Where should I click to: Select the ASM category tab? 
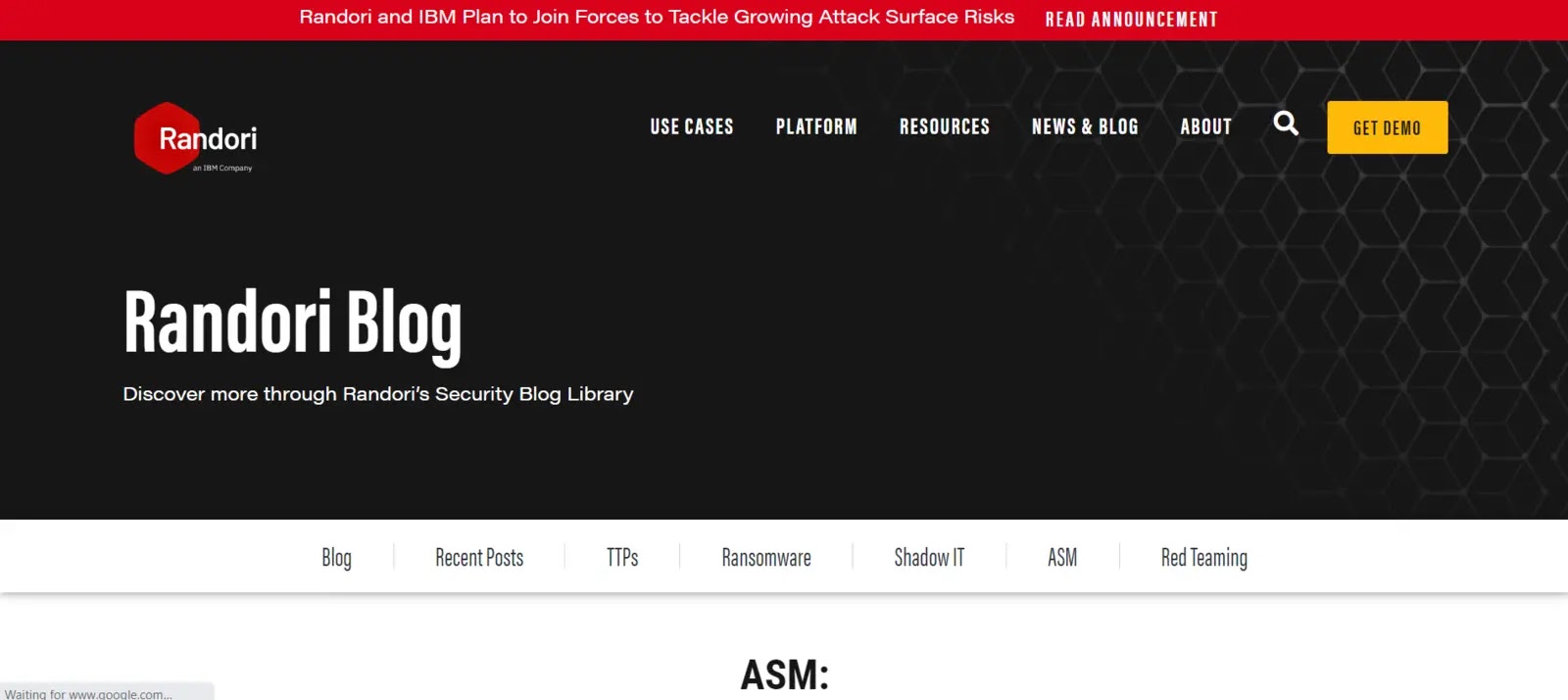(1062, 558)
